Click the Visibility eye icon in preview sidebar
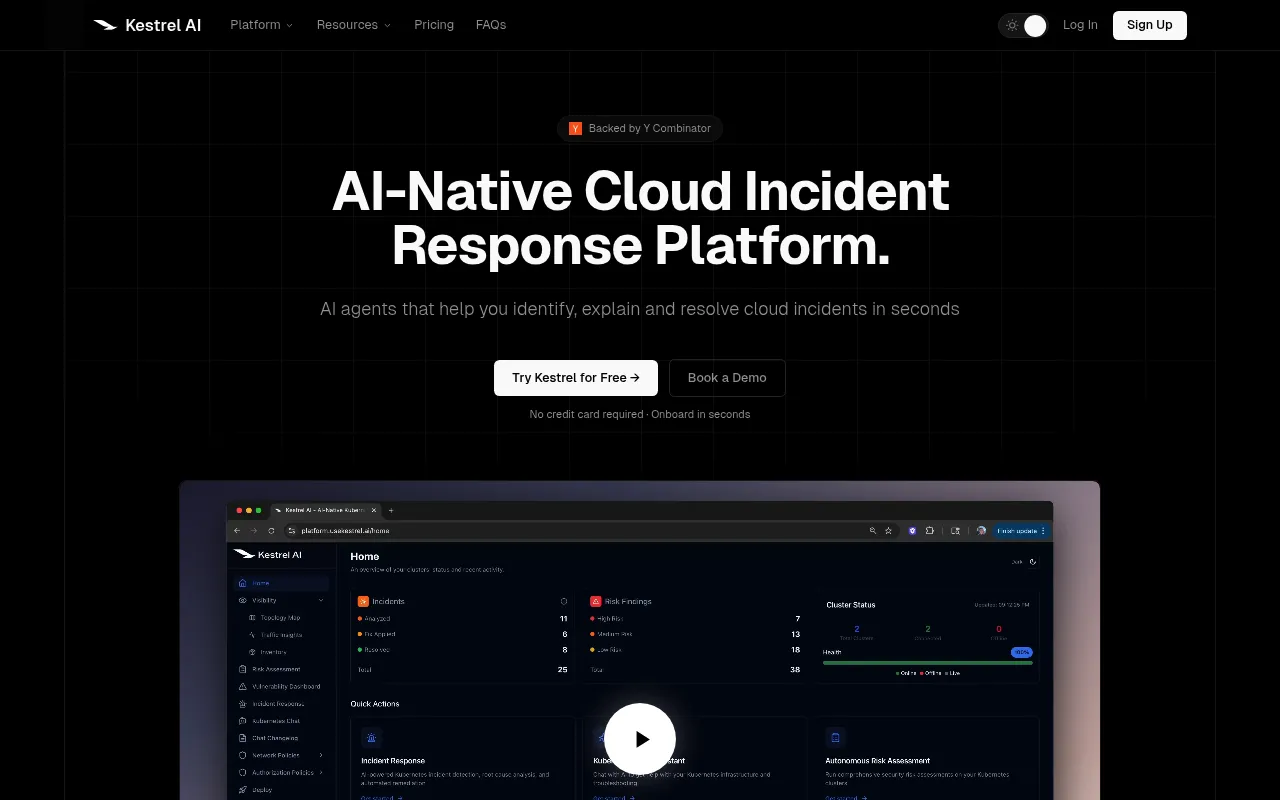Viewport: 1280px width, 800px height. tap(242, 600)
